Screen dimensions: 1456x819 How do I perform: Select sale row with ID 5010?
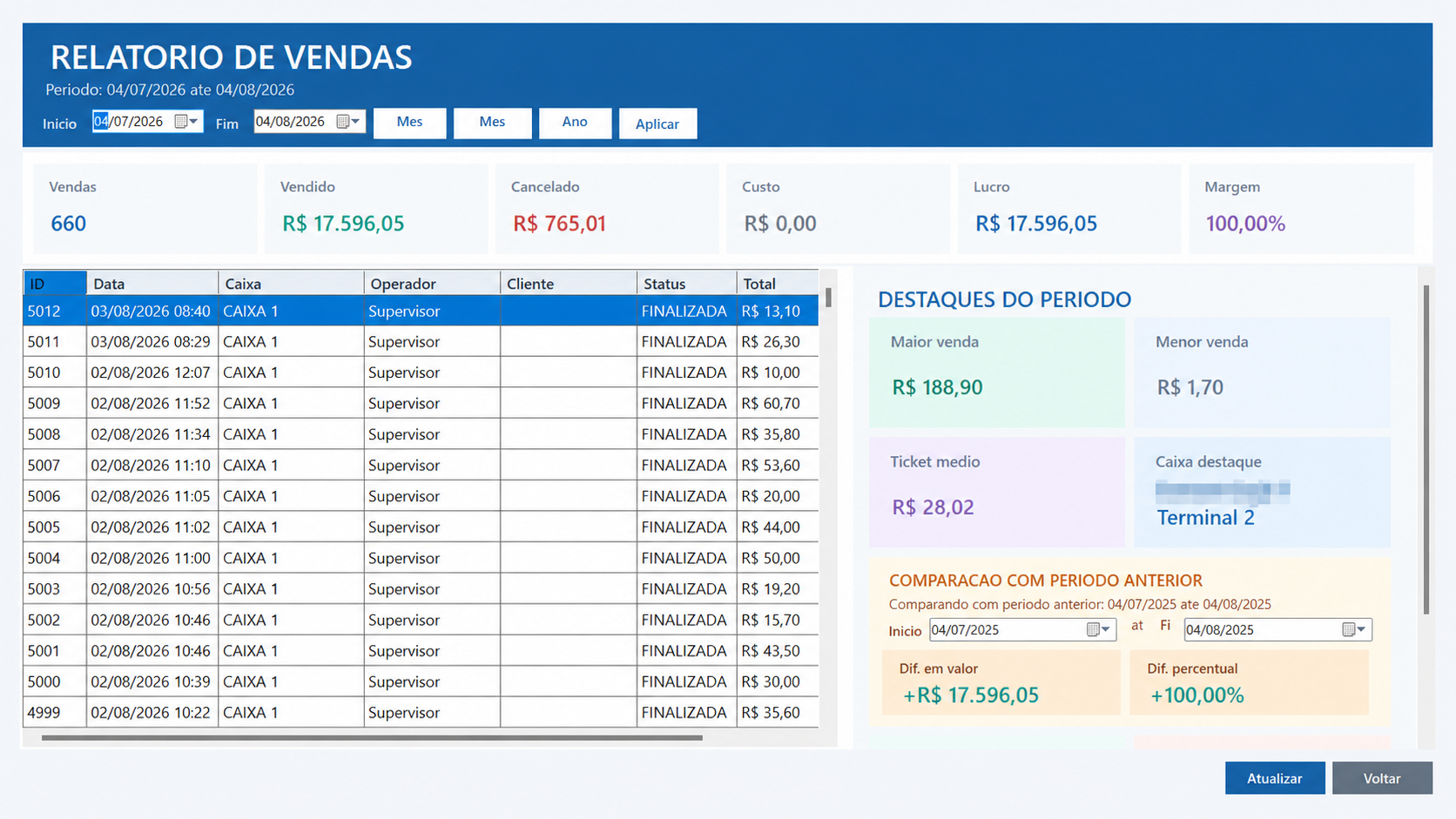[x=421, y=373]
